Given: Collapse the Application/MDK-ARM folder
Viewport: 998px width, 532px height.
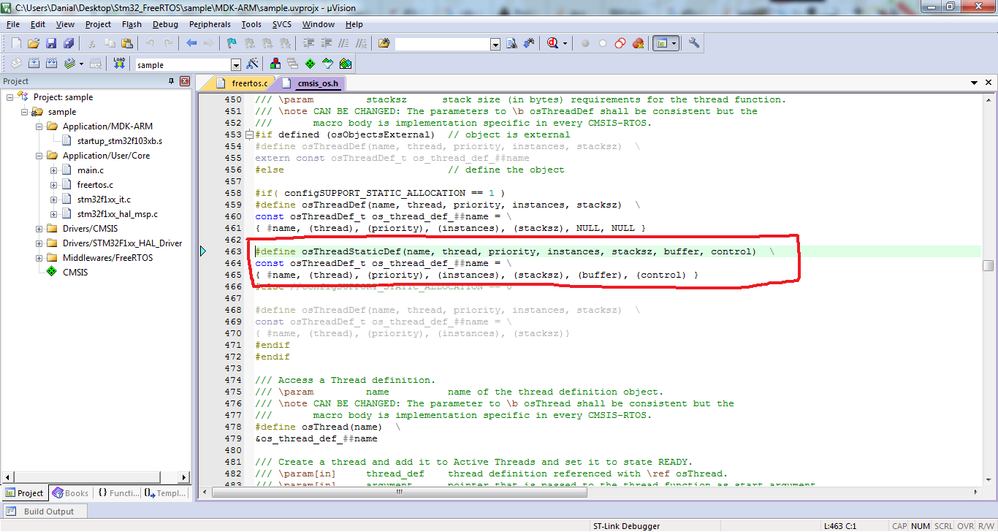Looking at the screenshot, I should pos(39,126).
